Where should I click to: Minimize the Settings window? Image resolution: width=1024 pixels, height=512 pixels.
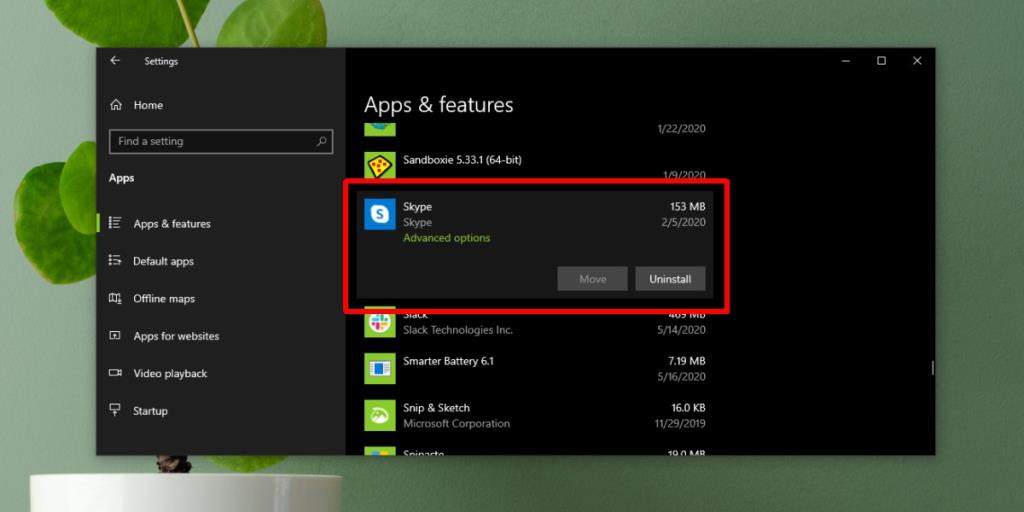point(846,61)
